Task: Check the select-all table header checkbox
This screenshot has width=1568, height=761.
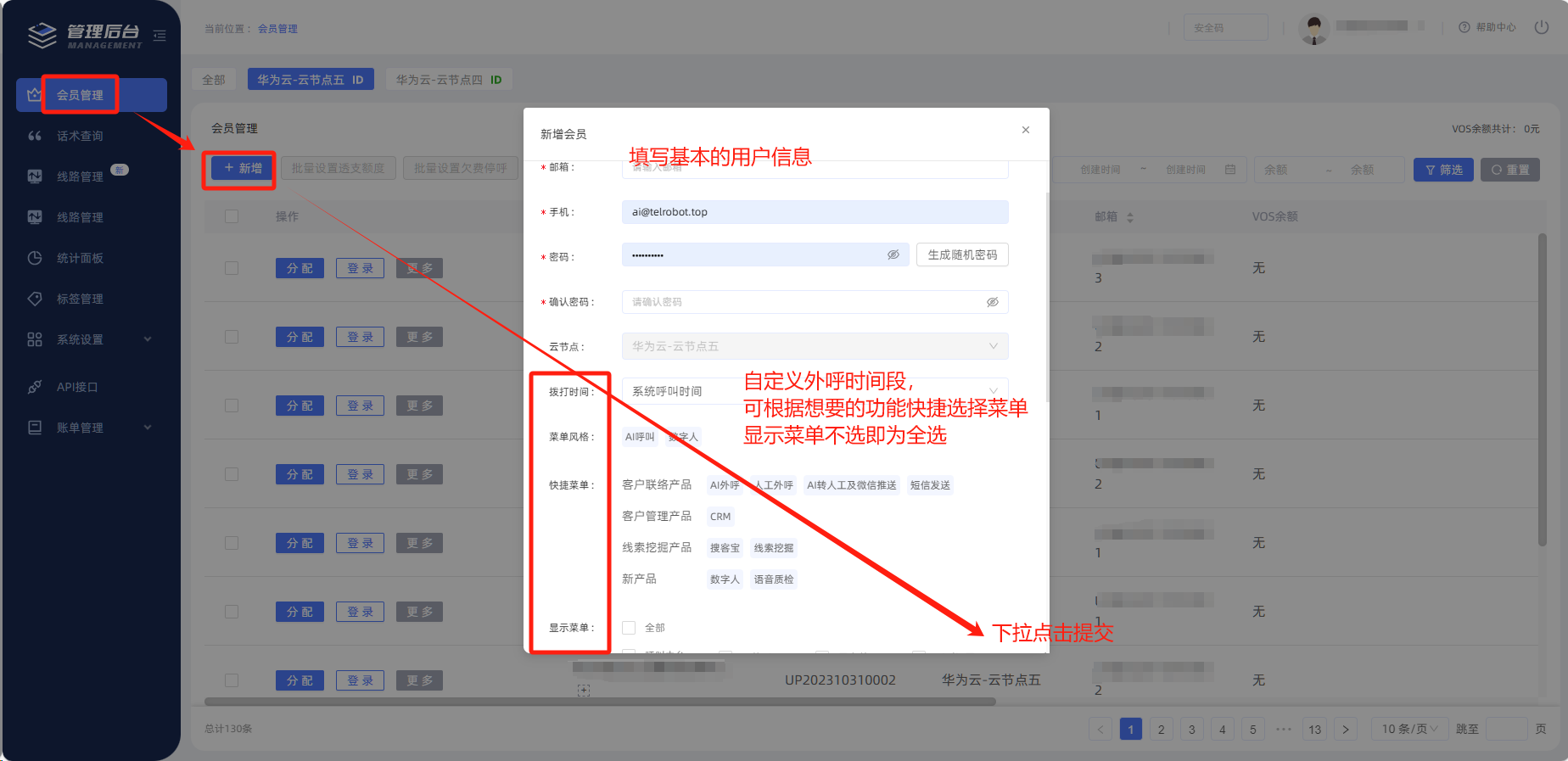Action: coord(232,216)
